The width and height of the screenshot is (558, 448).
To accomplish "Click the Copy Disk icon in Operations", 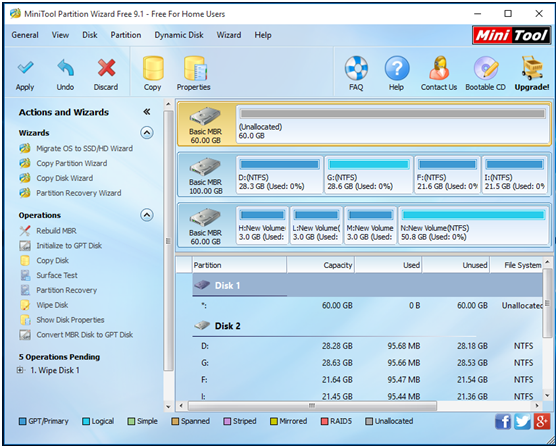I will pos(25,260).
